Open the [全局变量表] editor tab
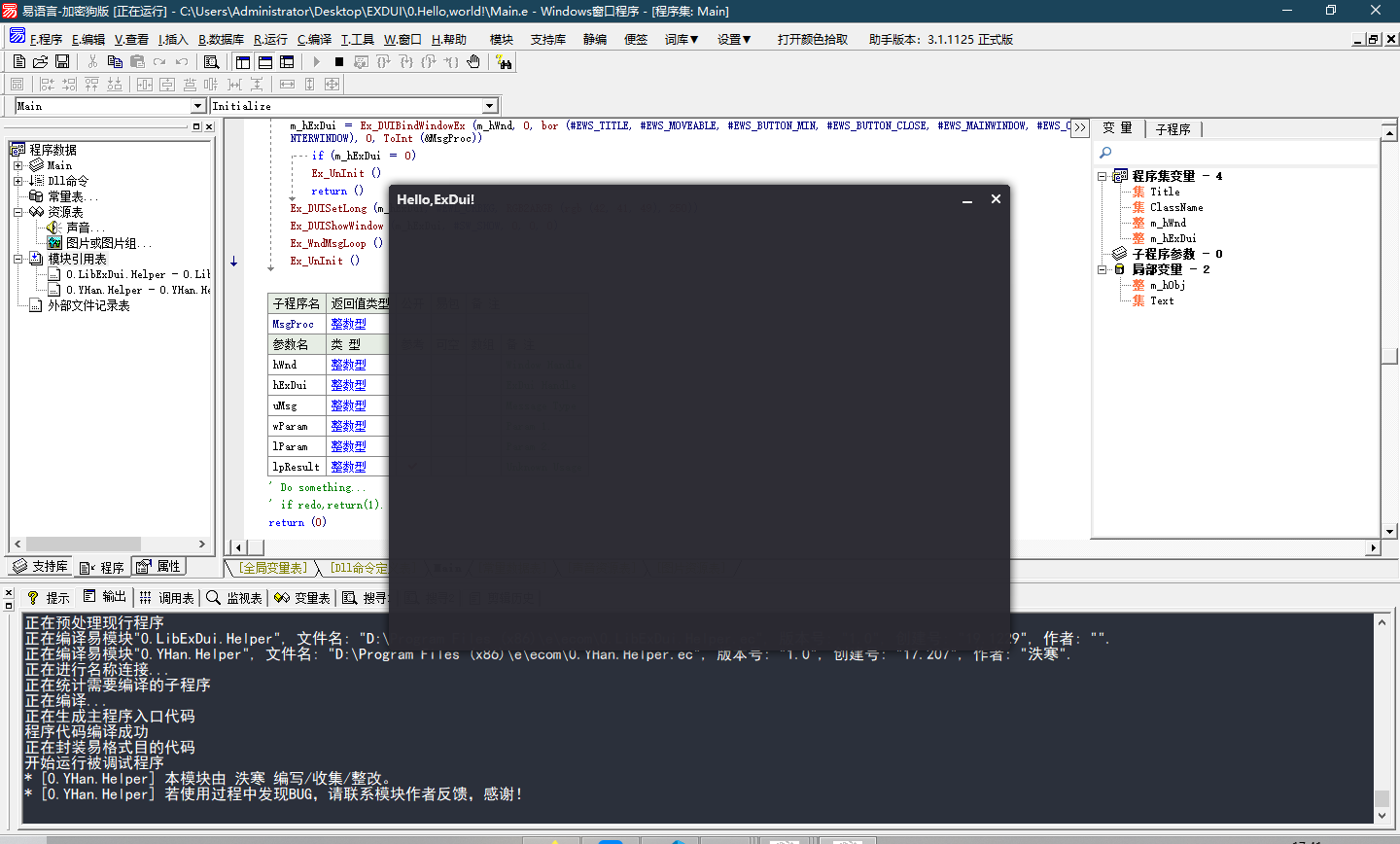The height and width of the screenshot is (844, 1400). 273,568
